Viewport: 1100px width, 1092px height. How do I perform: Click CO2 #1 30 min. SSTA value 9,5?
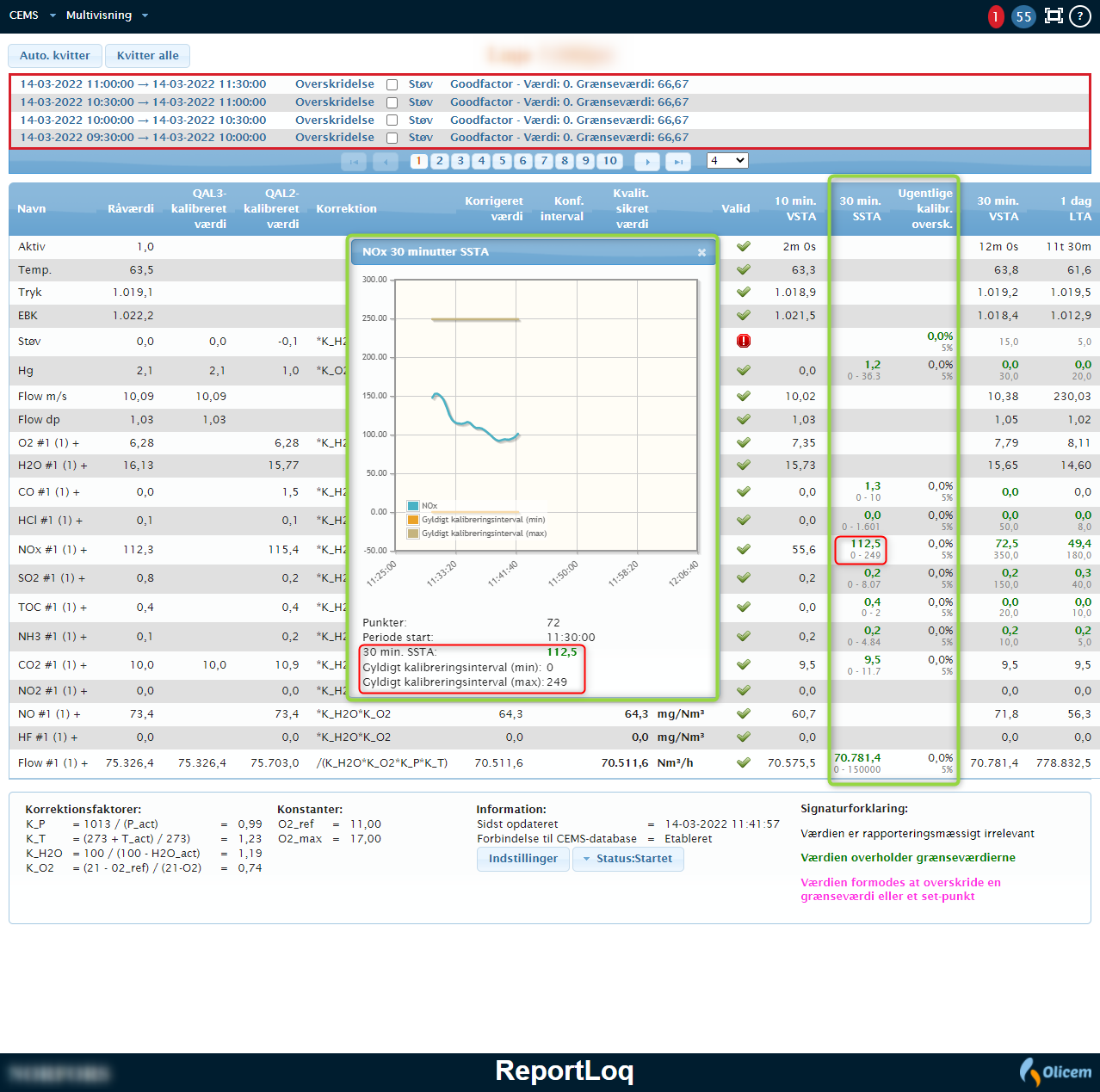[873, 660]
